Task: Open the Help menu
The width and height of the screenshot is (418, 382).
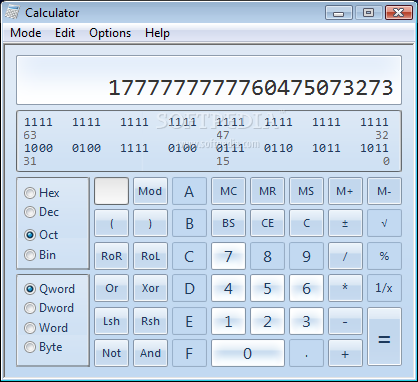Action: coord(157,33)
